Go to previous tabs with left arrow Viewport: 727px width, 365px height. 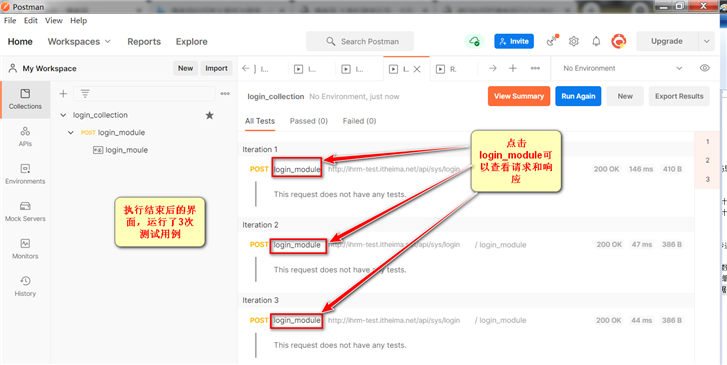click(246, 68)
